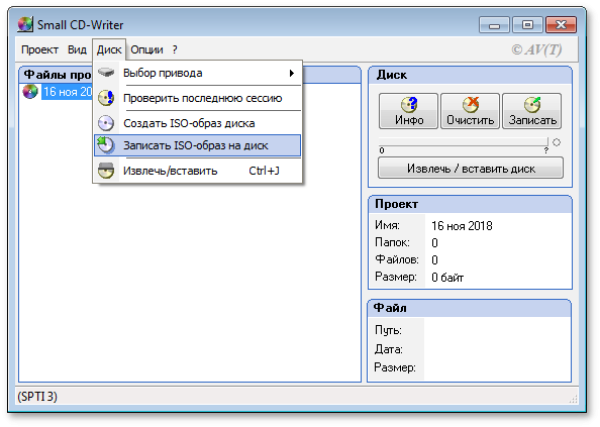Click the Файлов: label in Проект panel
This screenshot has width=600, height=427.
click(397, 260)
